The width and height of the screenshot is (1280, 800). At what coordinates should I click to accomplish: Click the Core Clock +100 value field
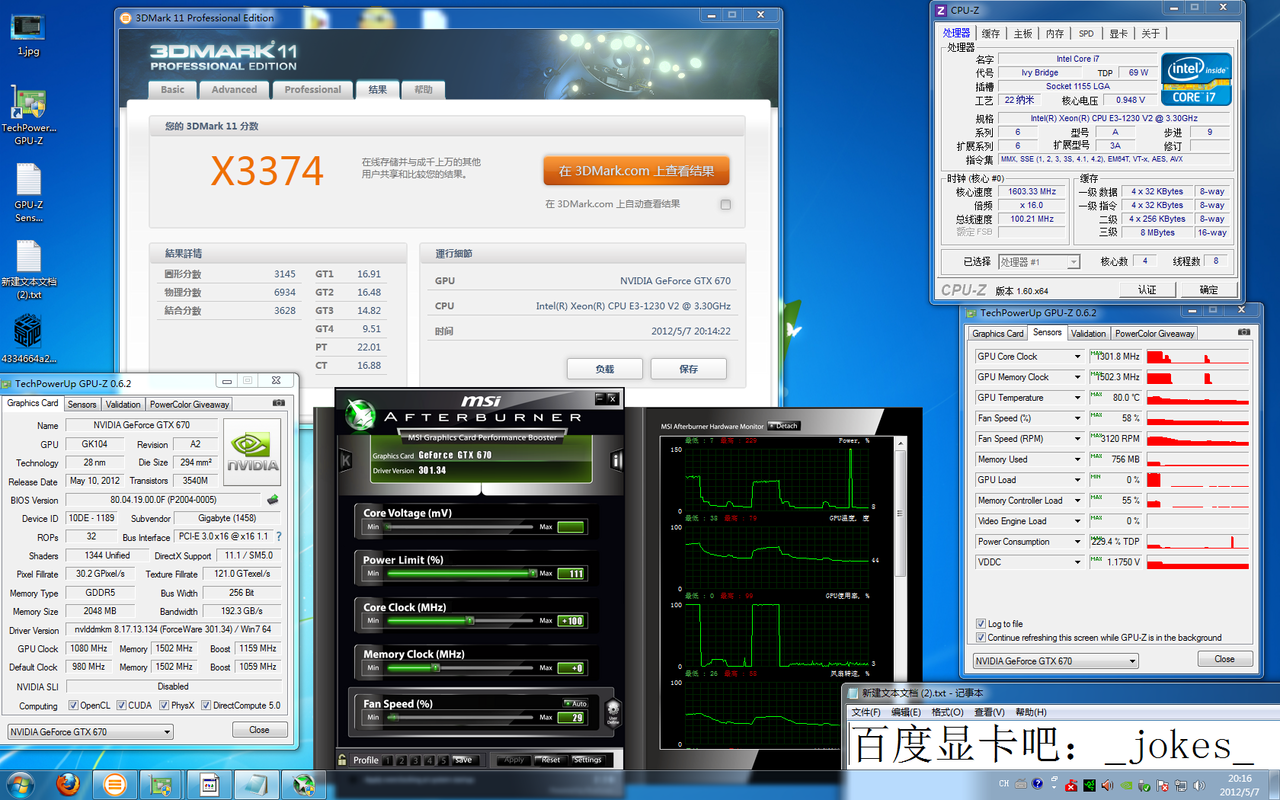pyautogui.click(x=571, y=620)
